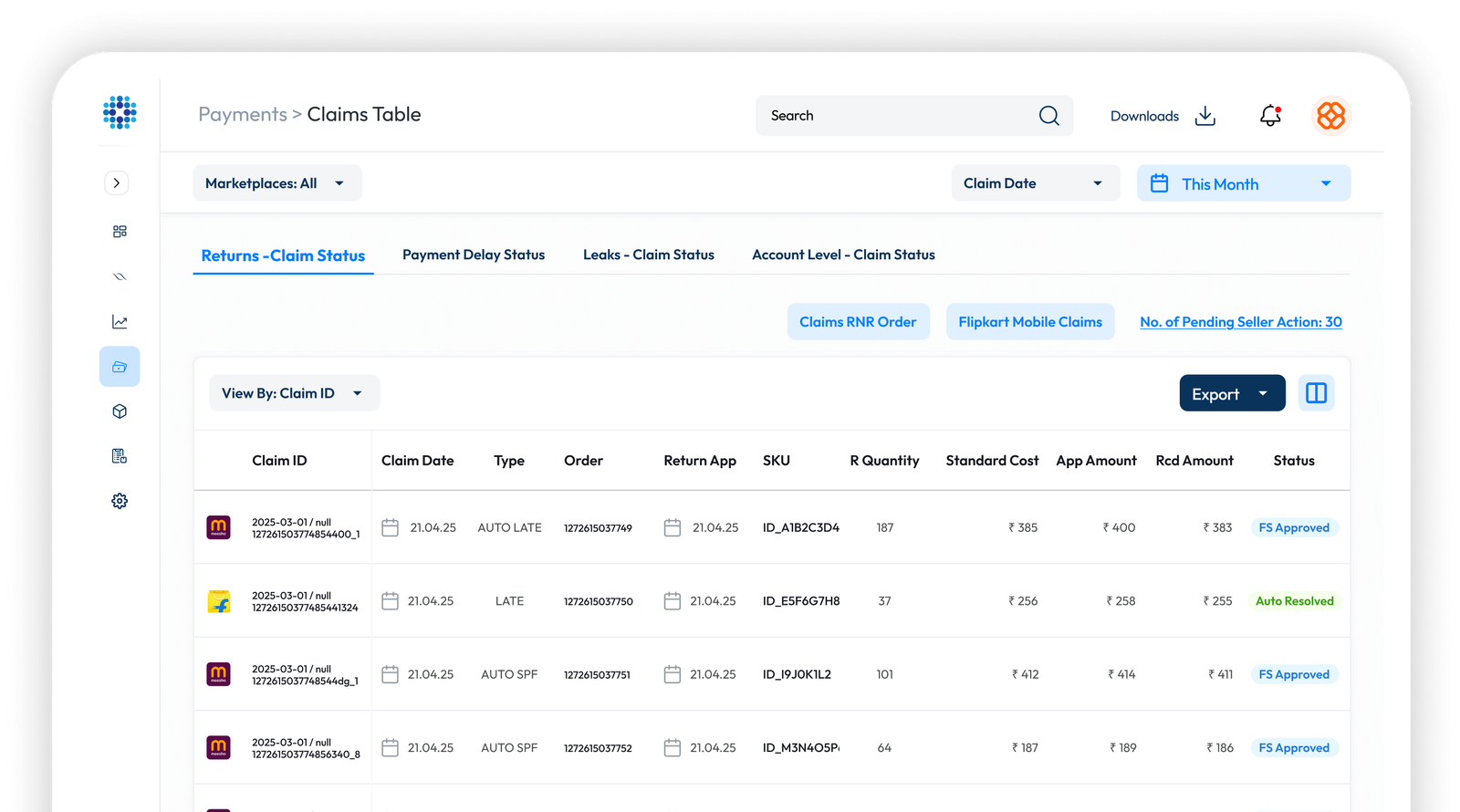Open the dashboard grid icon in sidebar

(120, 232)
